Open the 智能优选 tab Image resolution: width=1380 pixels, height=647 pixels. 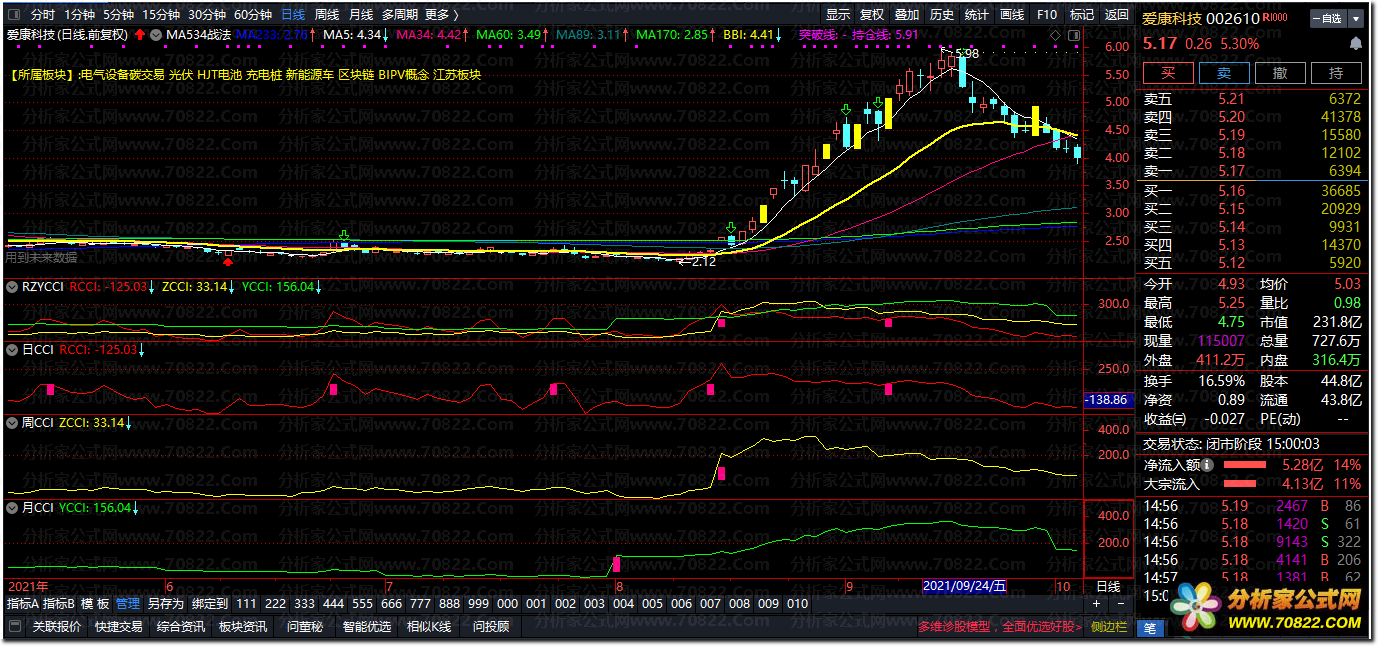(367, 627)
